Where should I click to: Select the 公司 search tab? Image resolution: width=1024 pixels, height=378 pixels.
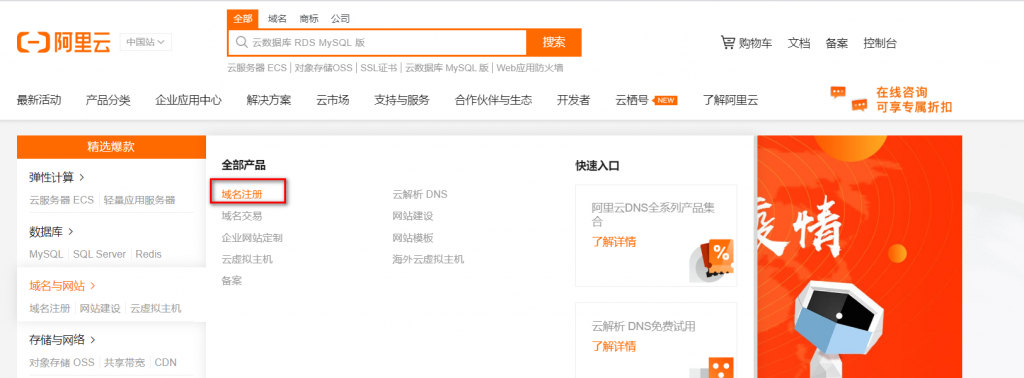[340, 19]
